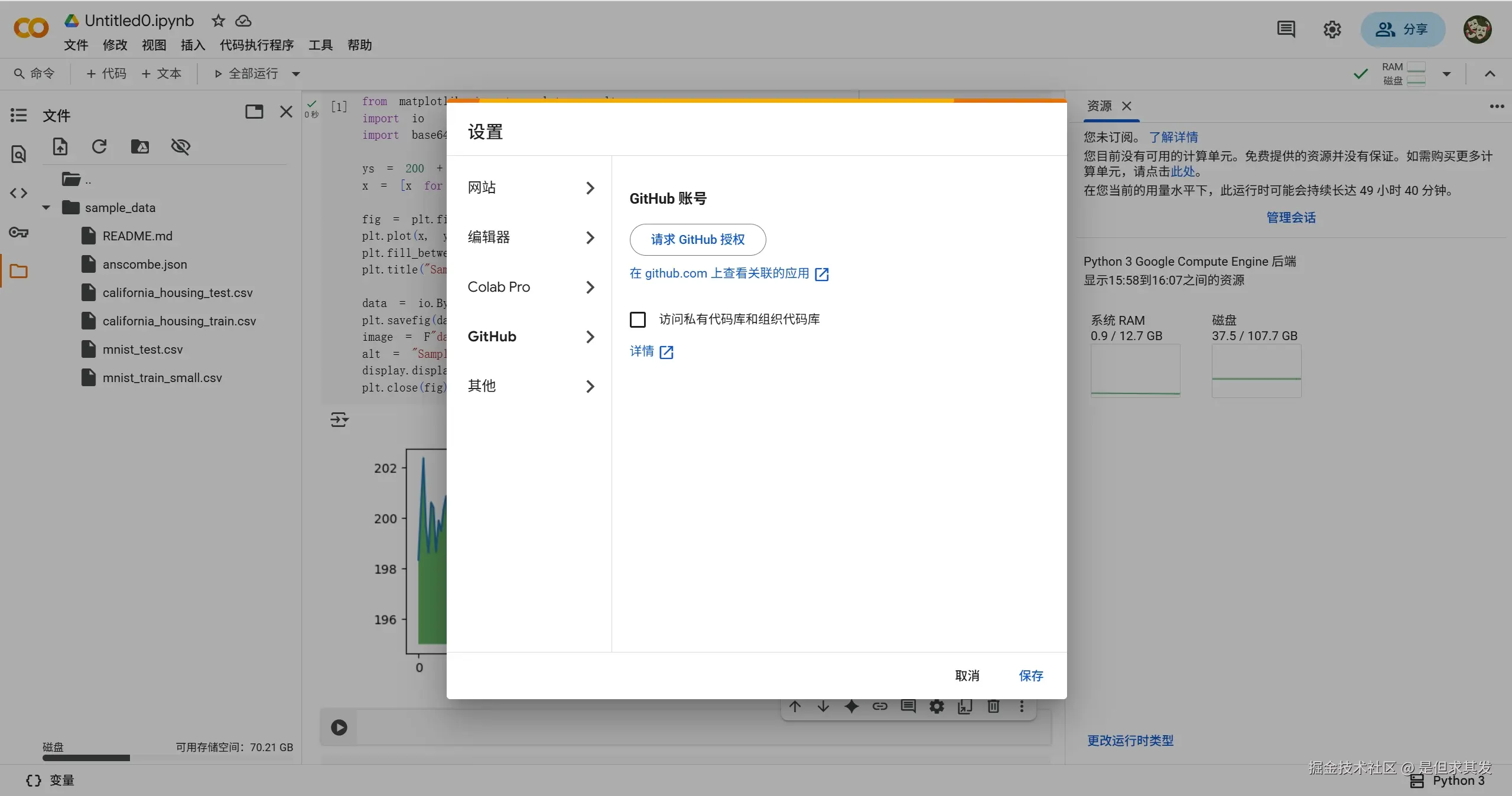Open the 修改 menu
Viewport: 1512px width, 796px height.
tap(115, 45)
